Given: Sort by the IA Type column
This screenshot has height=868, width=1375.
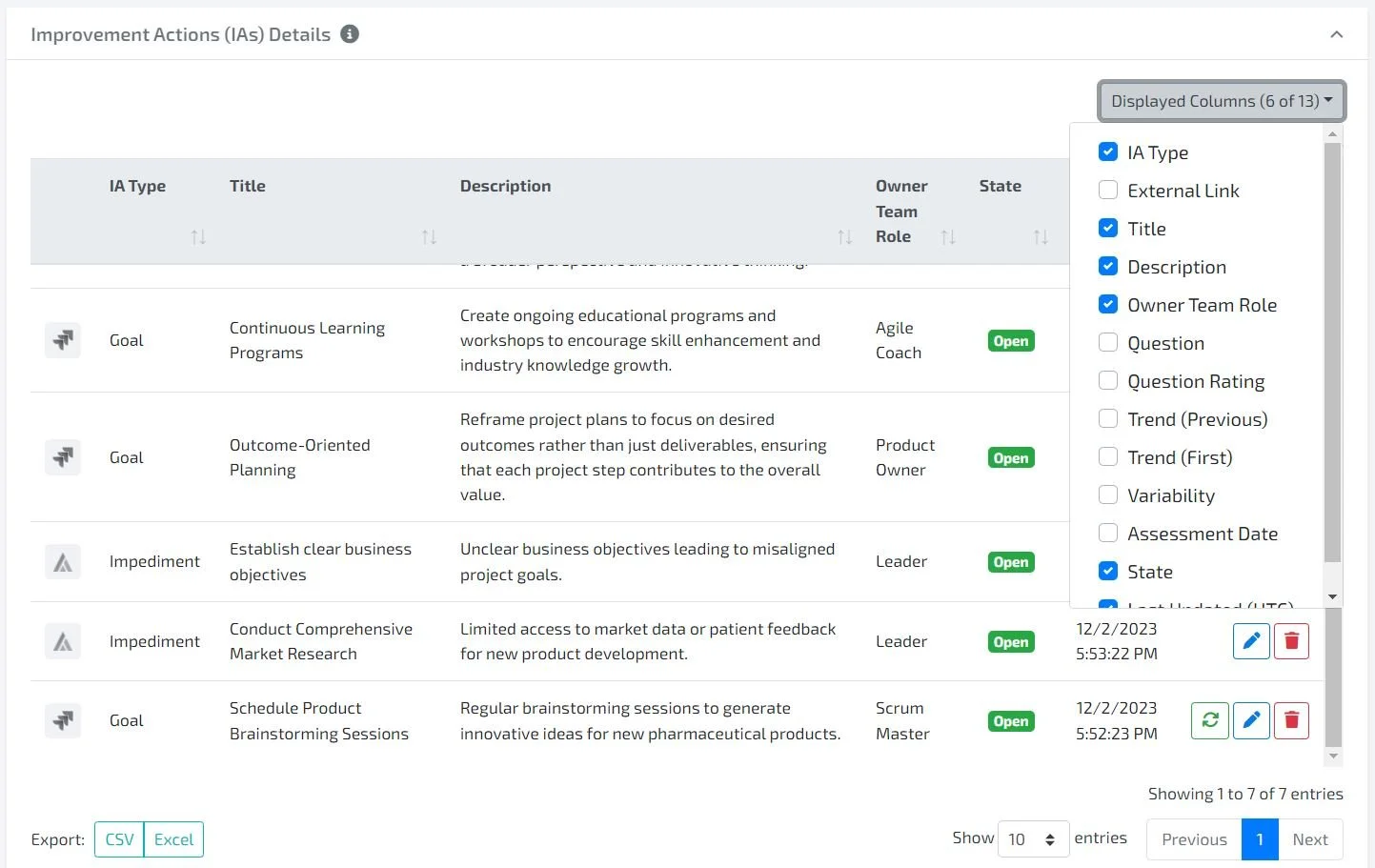Looking at the screenshot, I should (x=198, y=236).
